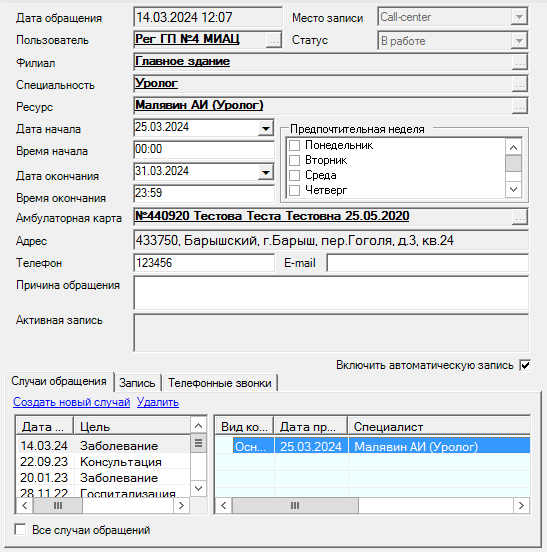Screen dimensions: 547x552
Task: Click the Осн... cell in the specialist table
Action: coord(253,446)
